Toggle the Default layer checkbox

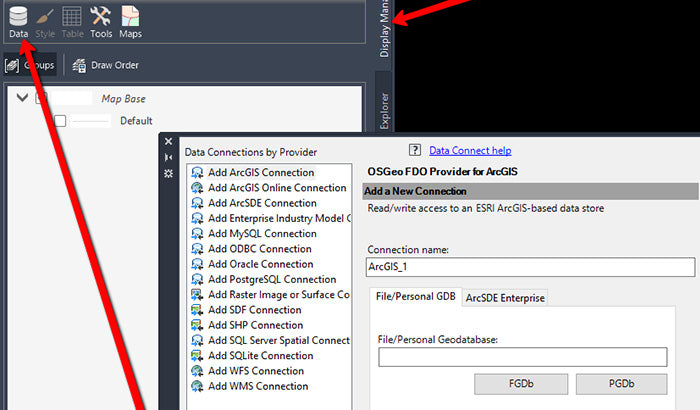click(60, 121)
